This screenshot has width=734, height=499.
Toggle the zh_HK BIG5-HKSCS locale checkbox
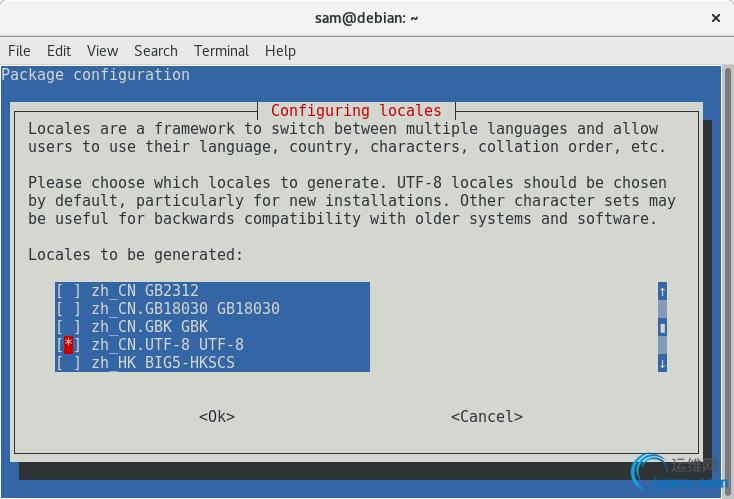click(68, 362)
